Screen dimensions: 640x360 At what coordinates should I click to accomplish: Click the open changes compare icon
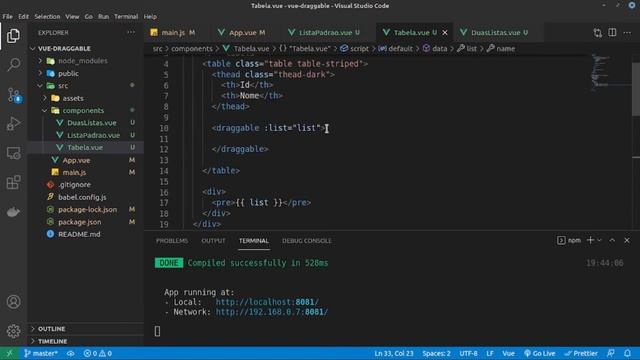click(x=598, y=33)
